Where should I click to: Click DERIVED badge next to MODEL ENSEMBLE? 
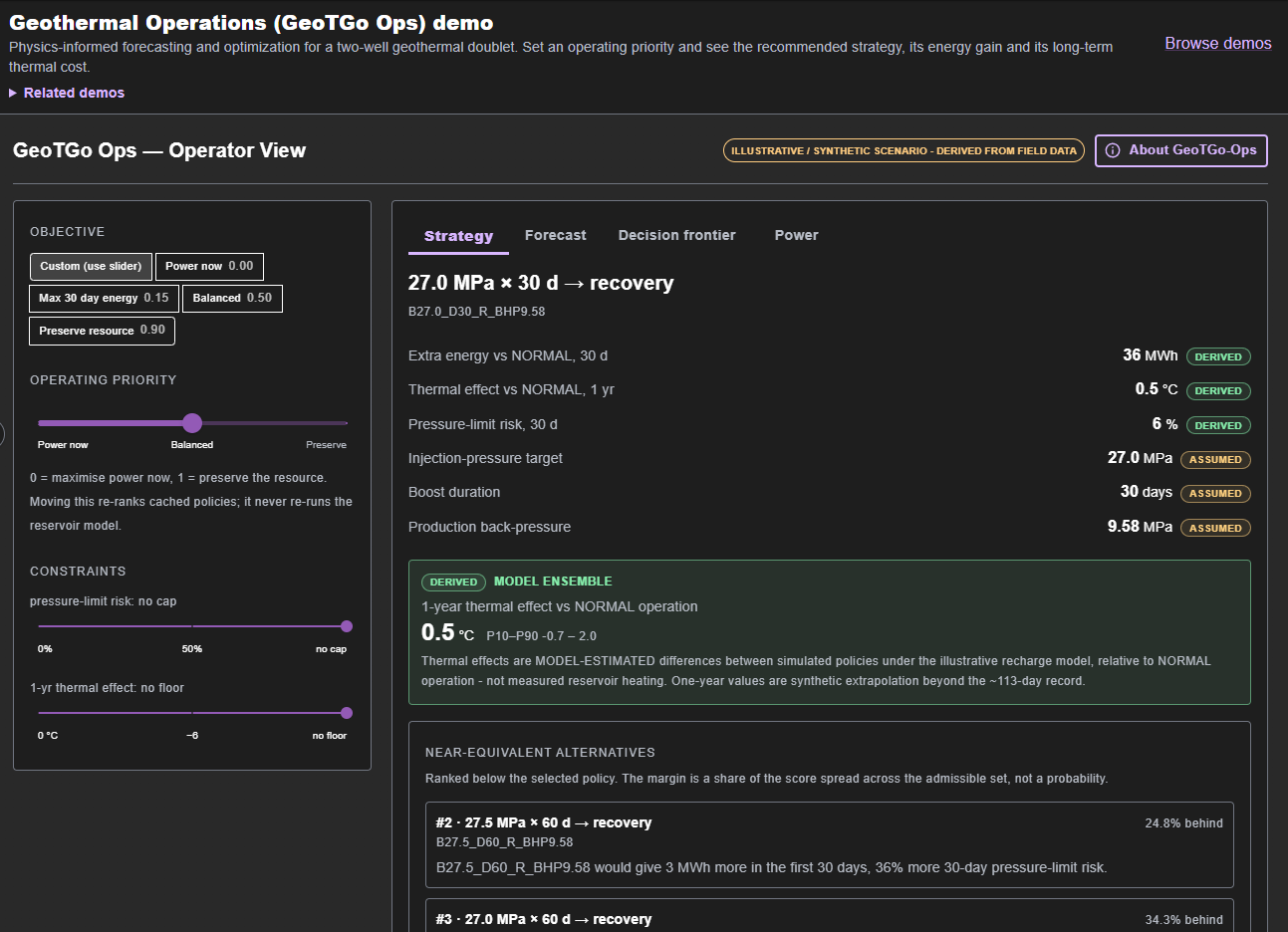point(454,582)
